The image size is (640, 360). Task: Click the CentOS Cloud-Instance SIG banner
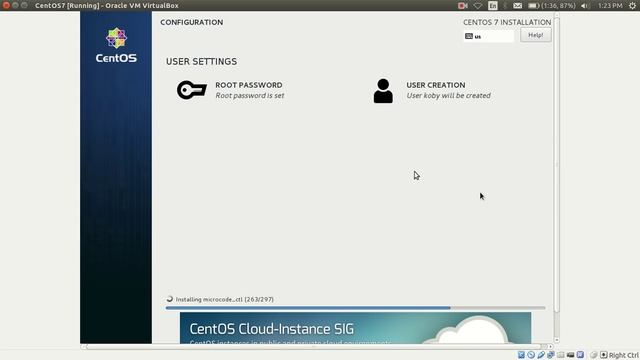[x=356, y=328]
